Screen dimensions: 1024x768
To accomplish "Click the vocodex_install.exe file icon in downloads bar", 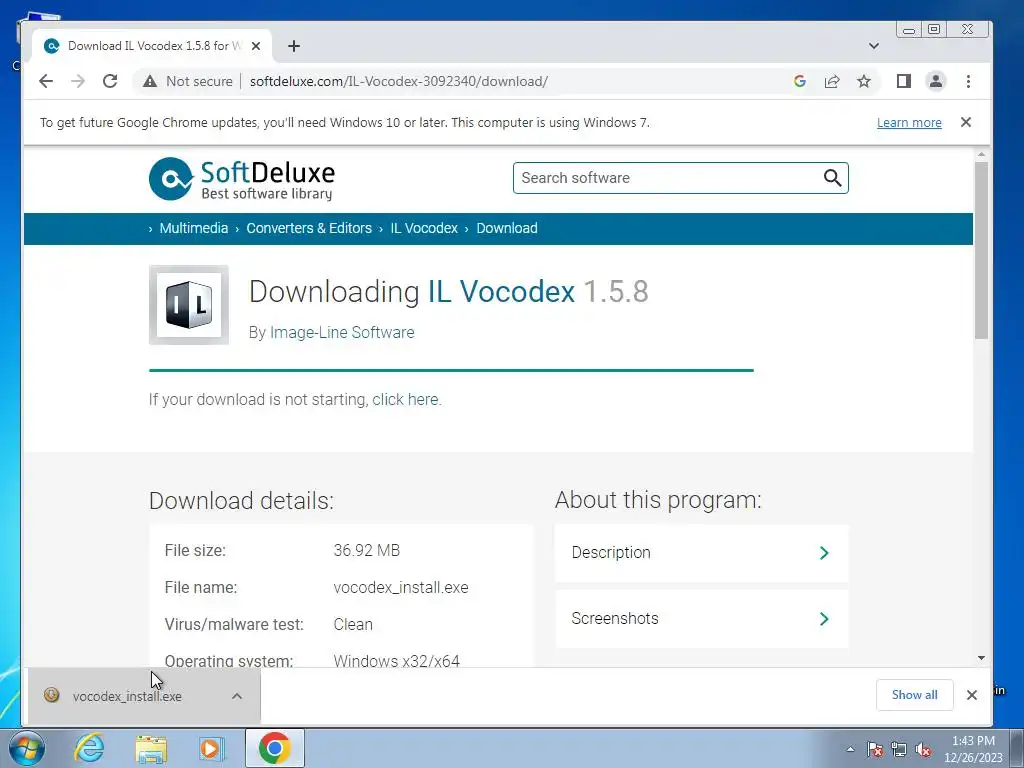I will pyautogui.click(x=51, y=695).
